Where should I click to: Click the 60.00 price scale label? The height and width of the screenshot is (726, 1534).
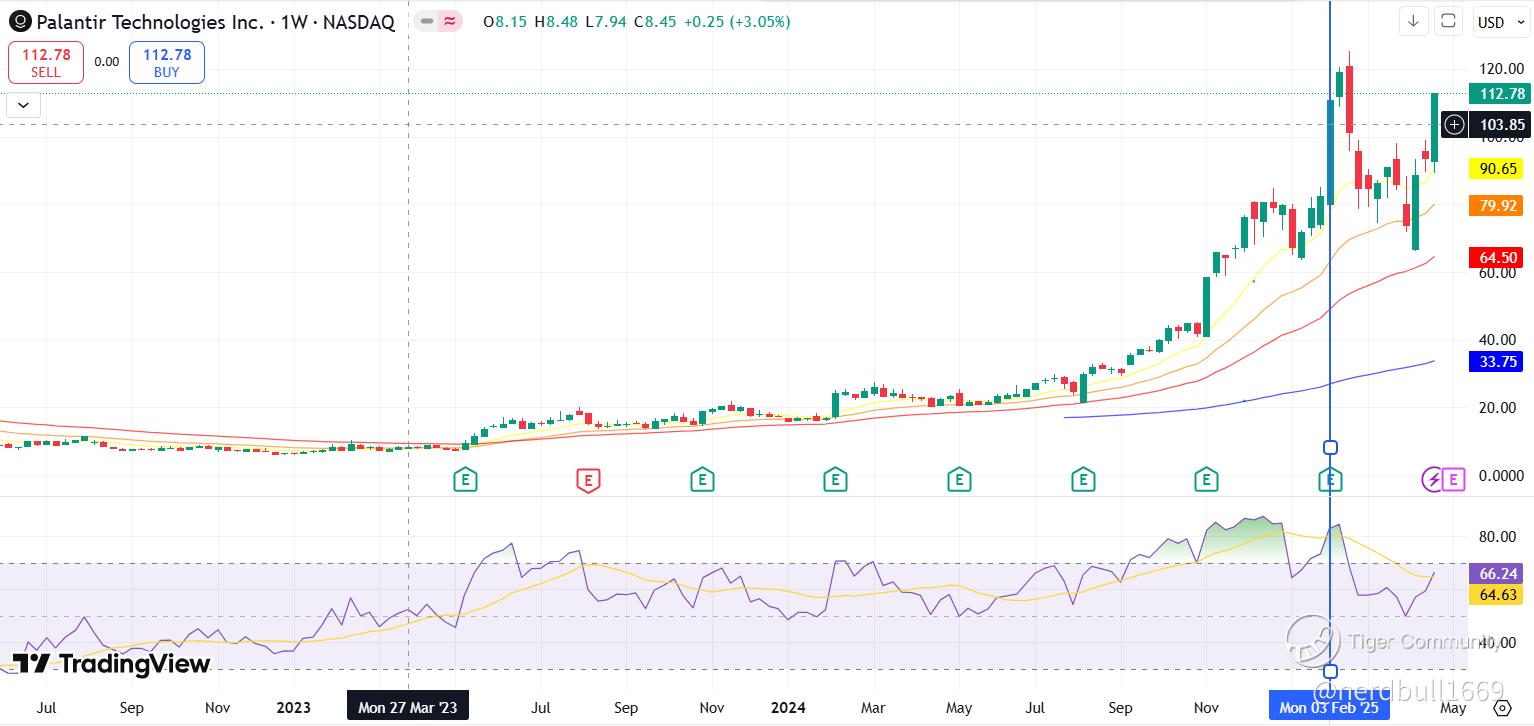(x=1498, y=273)
